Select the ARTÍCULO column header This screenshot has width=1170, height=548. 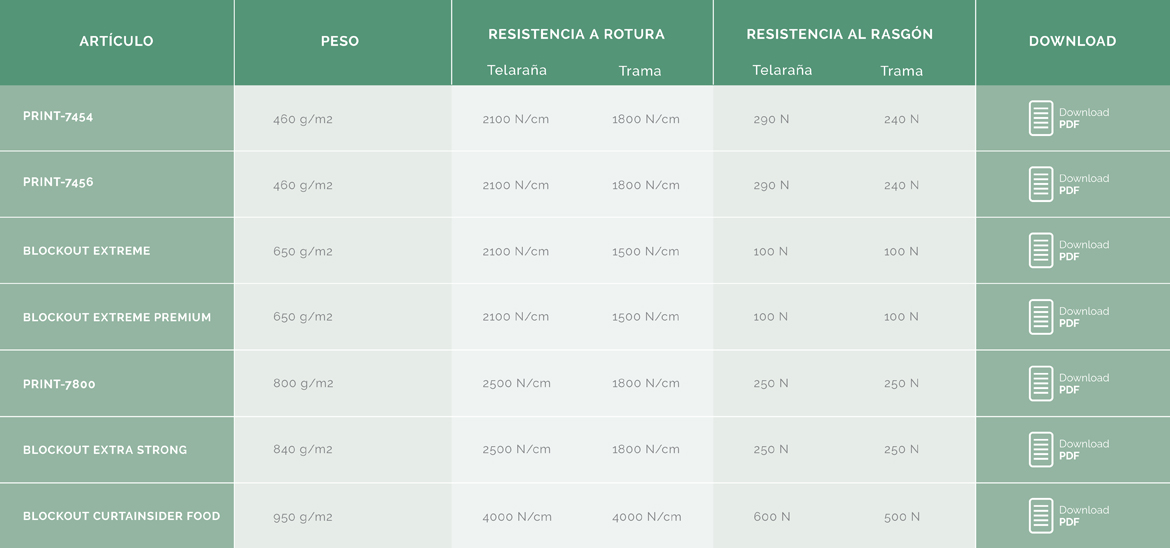116,41
